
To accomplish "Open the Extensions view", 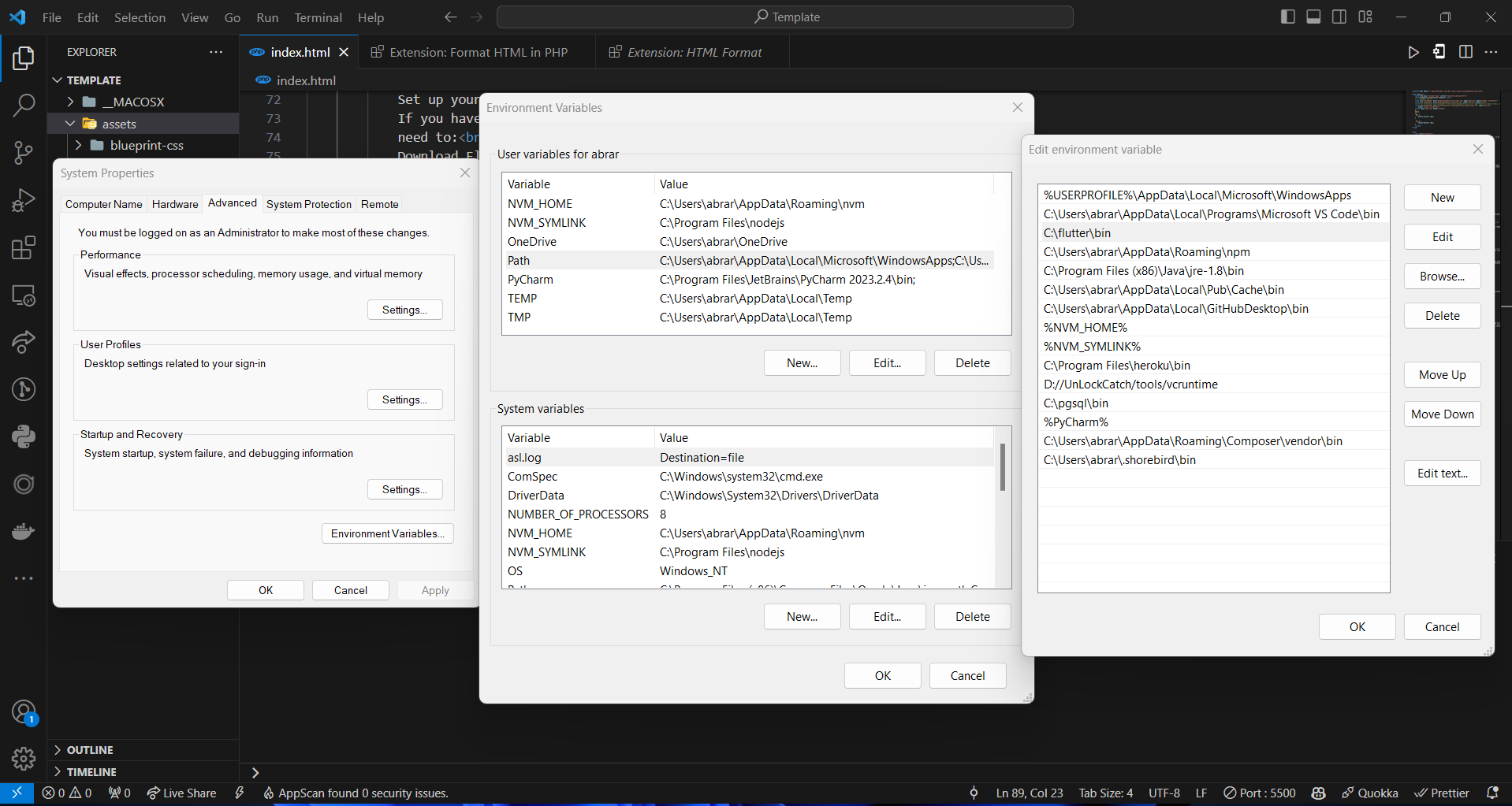I will coord(24,247).
